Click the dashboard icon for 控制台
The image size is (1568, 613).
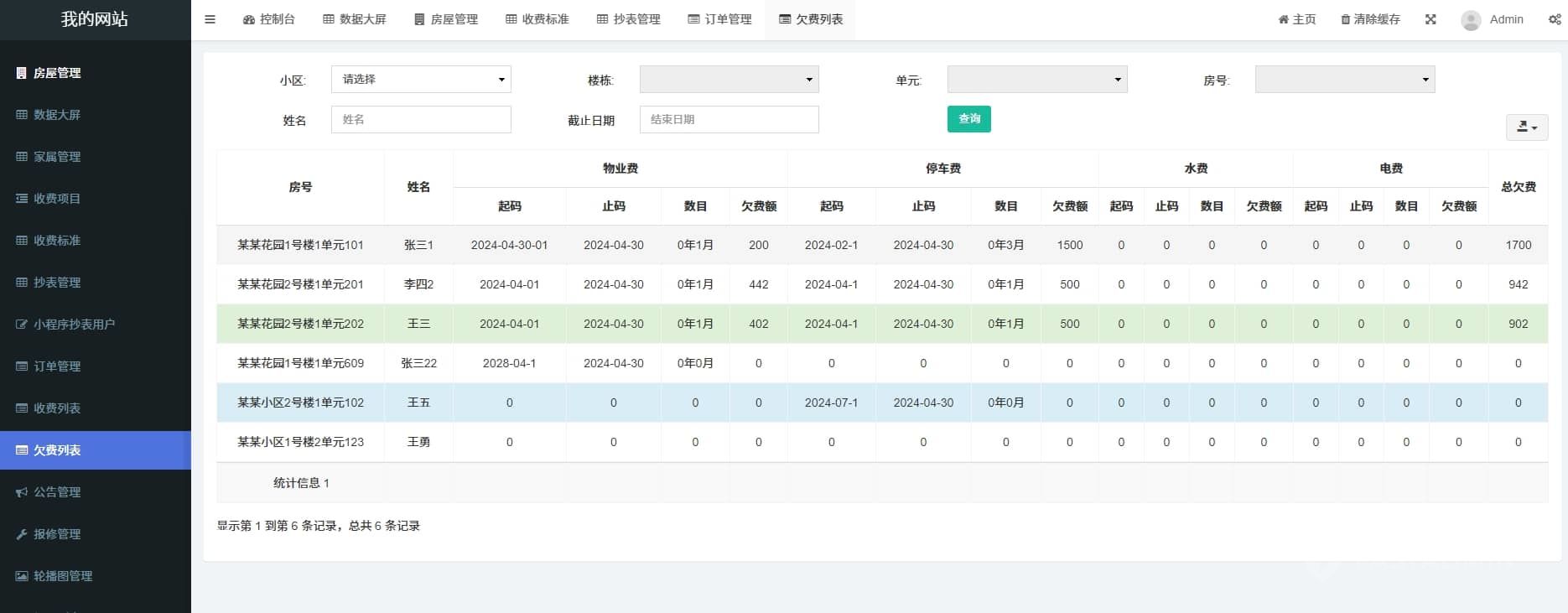[x=249, y=19]
